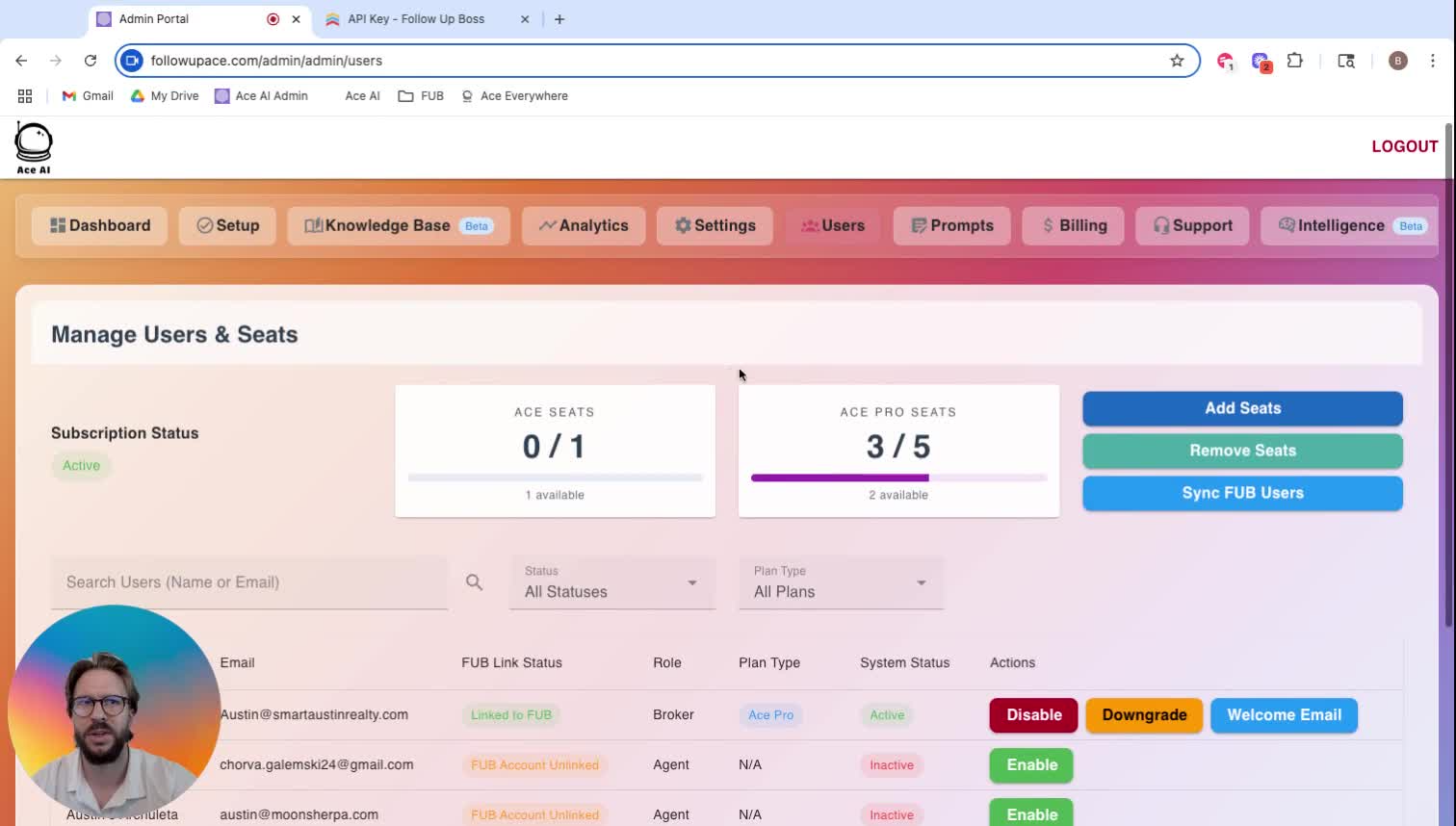Viewport: 1456px width, 826px height.
Task: Click the purple extension icon with badge
Action: (1261, 62)
